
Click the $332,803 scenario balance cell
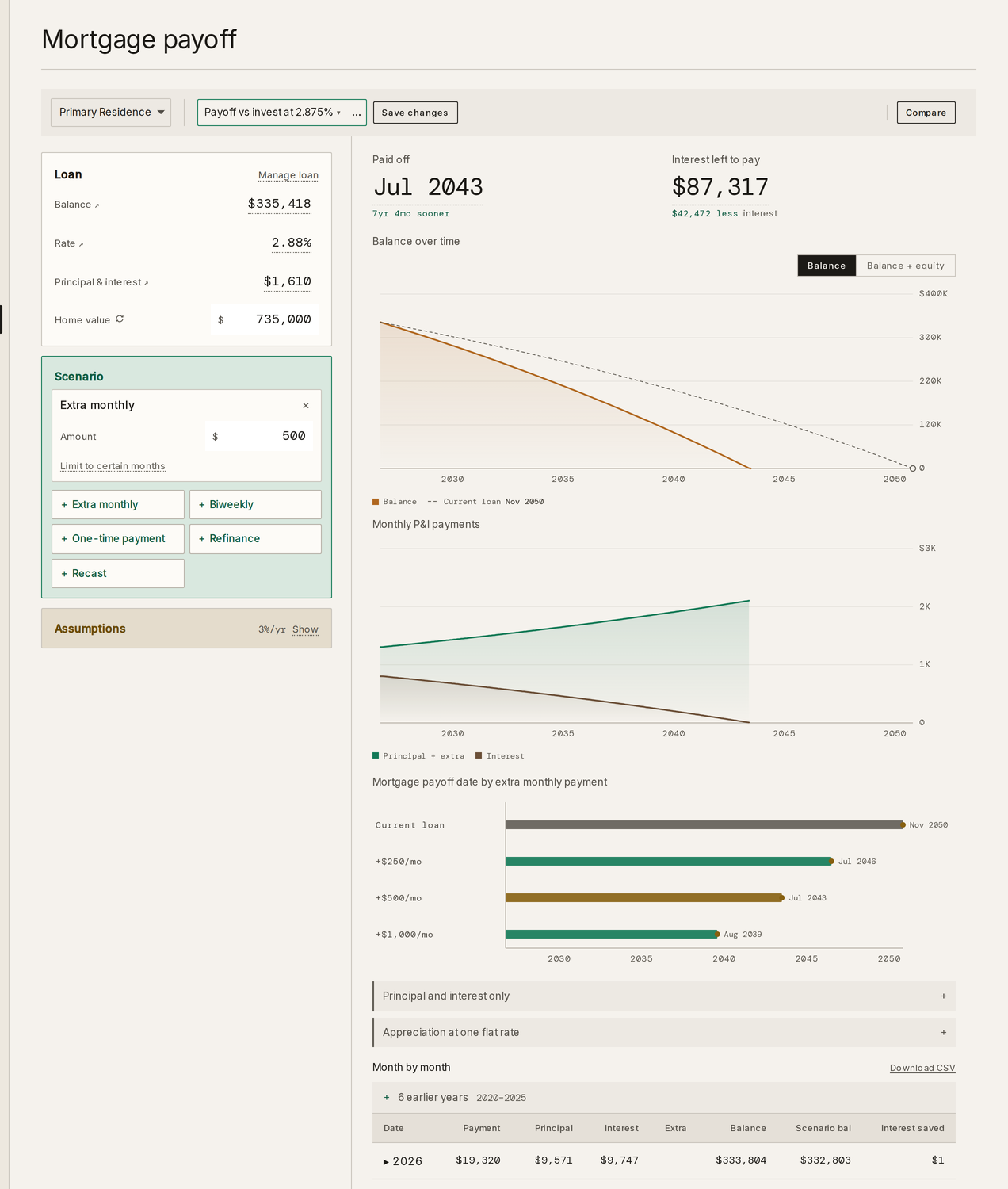[x=826, y=1160]
